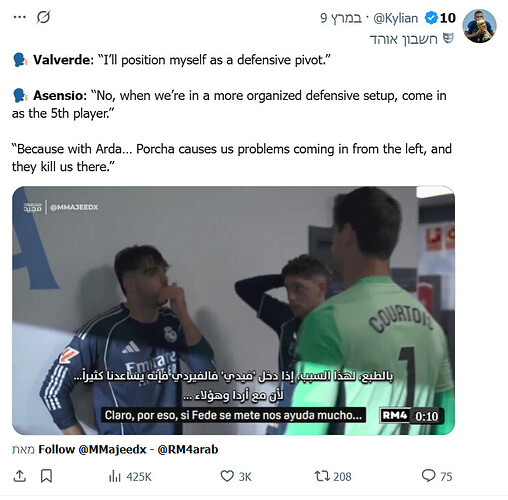The width and height of the screenshot is (508, 500).
Task: Click the display name 10
Action: (x=448, y=18)
